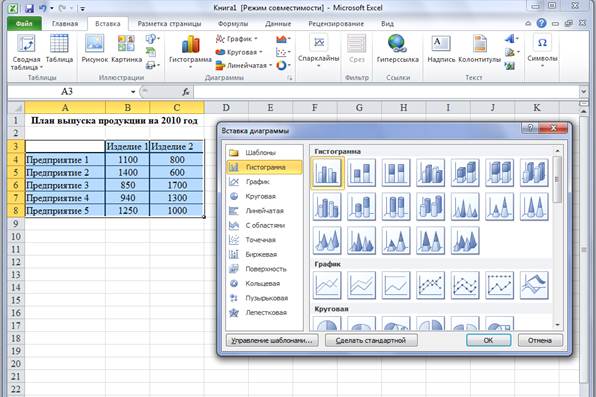Insert a picture with Рисунок icon
596x397 pixels.
point(94,48)
